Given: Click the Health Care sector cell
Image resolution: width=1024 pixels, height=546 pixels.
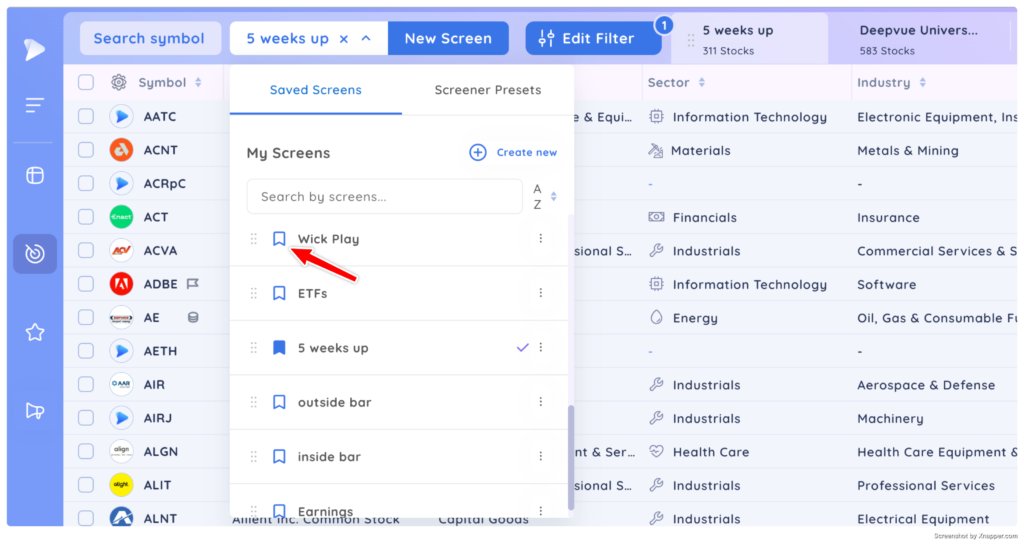Looking at the screenshot, I should pos(711,452).
